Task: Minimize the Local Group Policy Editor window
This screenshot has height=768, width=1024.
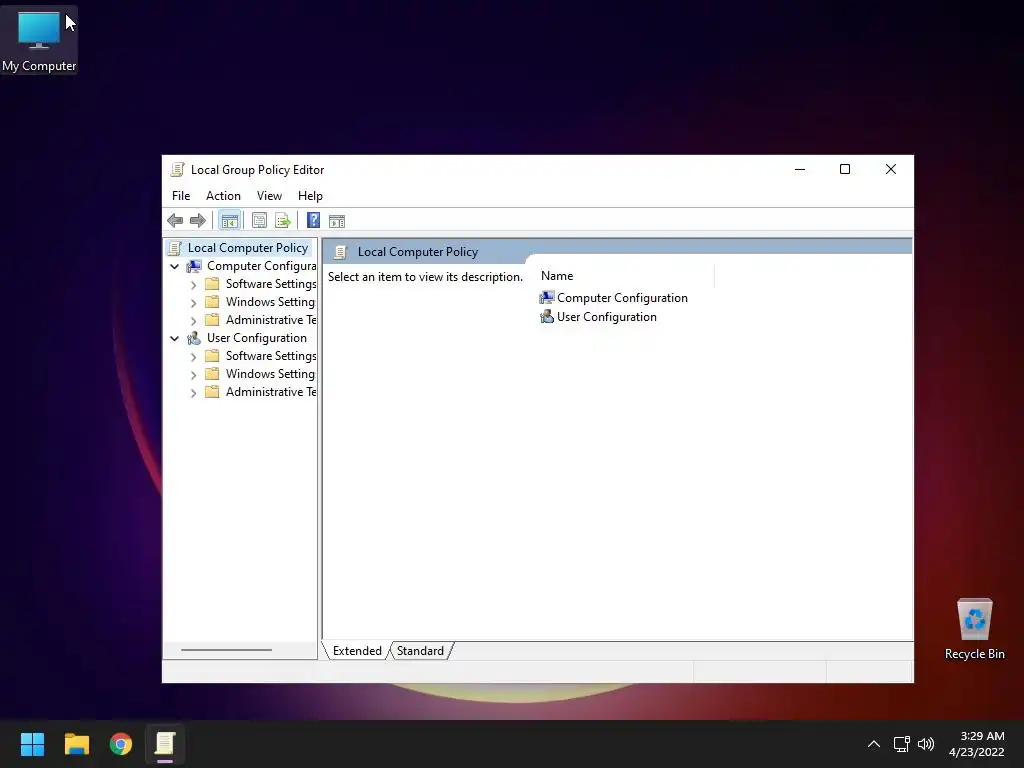Action: point(800,169)
